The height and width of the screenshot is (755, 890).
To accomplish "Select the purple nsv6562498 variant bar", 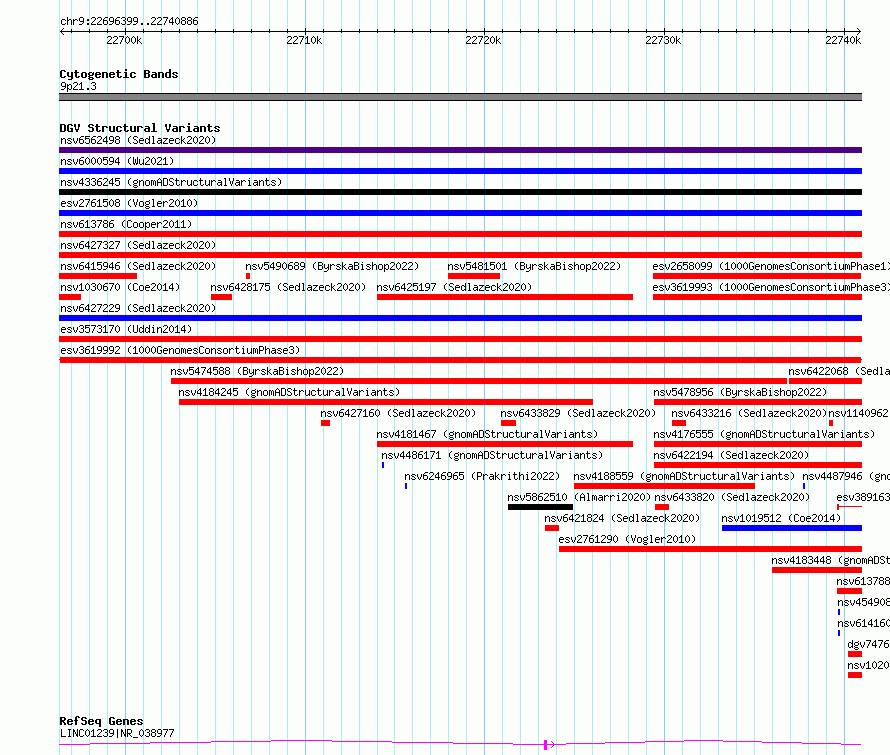I will (x=460, y=150).
